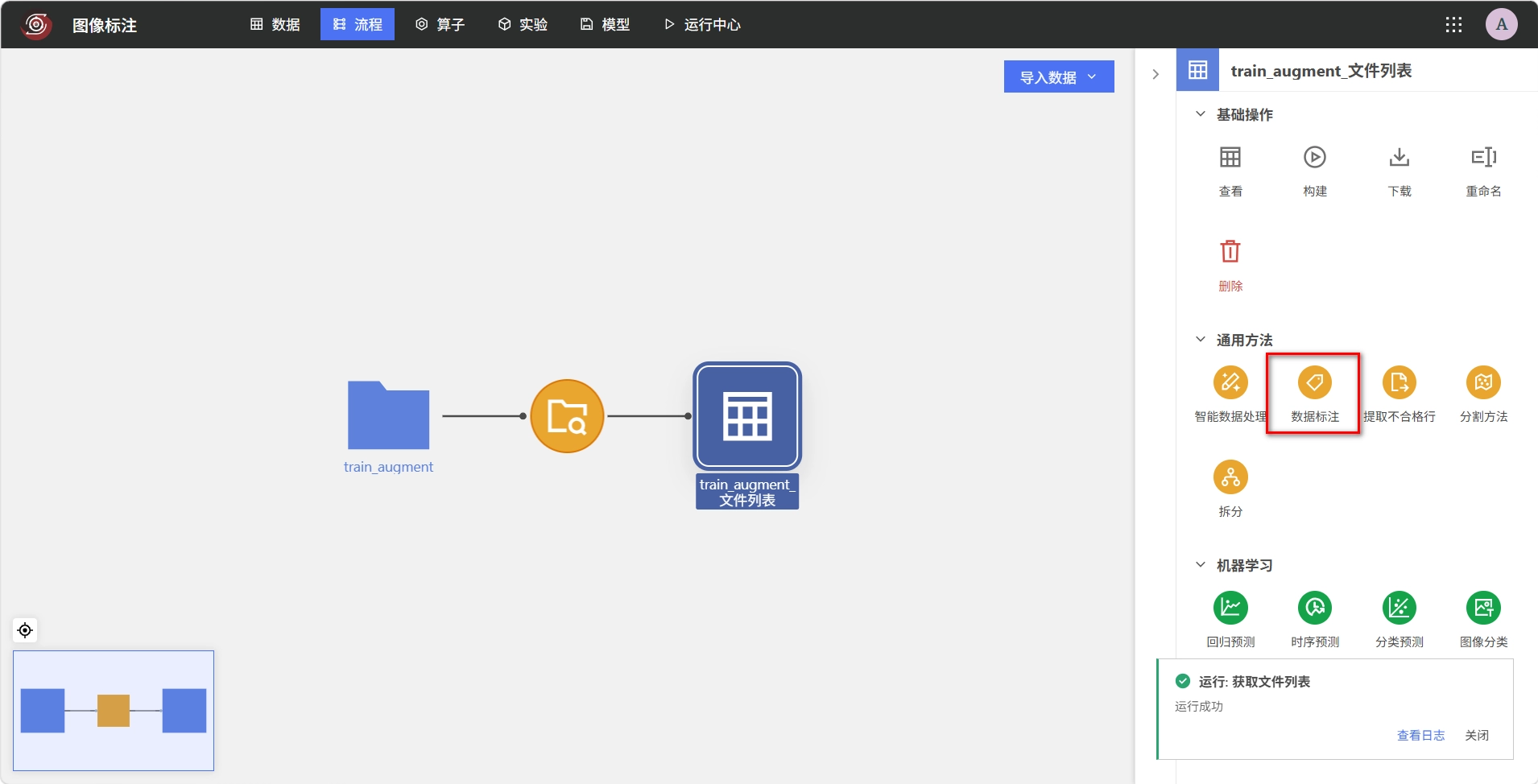The width and height of the screenshot is (1538, 784).
Task: Select the orange file-search operator node
Action: coord(567,416)
